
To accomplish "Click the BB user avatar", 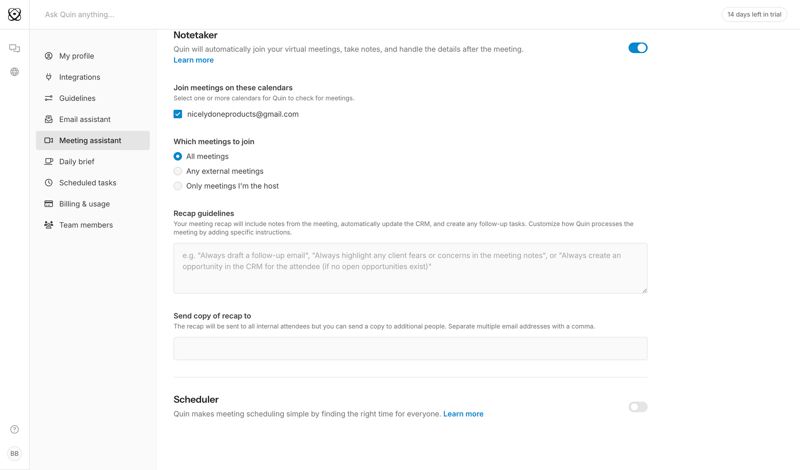I will (14, 453).
